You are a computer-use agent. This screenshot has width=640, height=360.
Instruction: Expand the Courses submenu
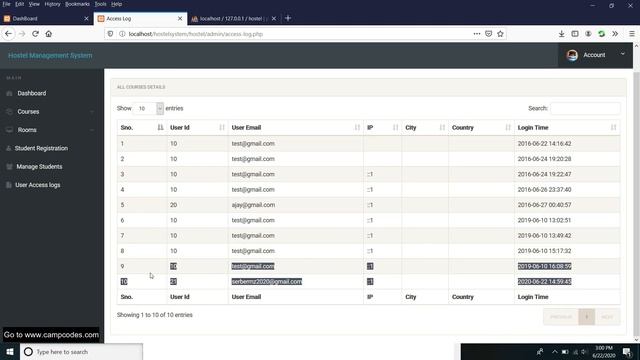92,112
